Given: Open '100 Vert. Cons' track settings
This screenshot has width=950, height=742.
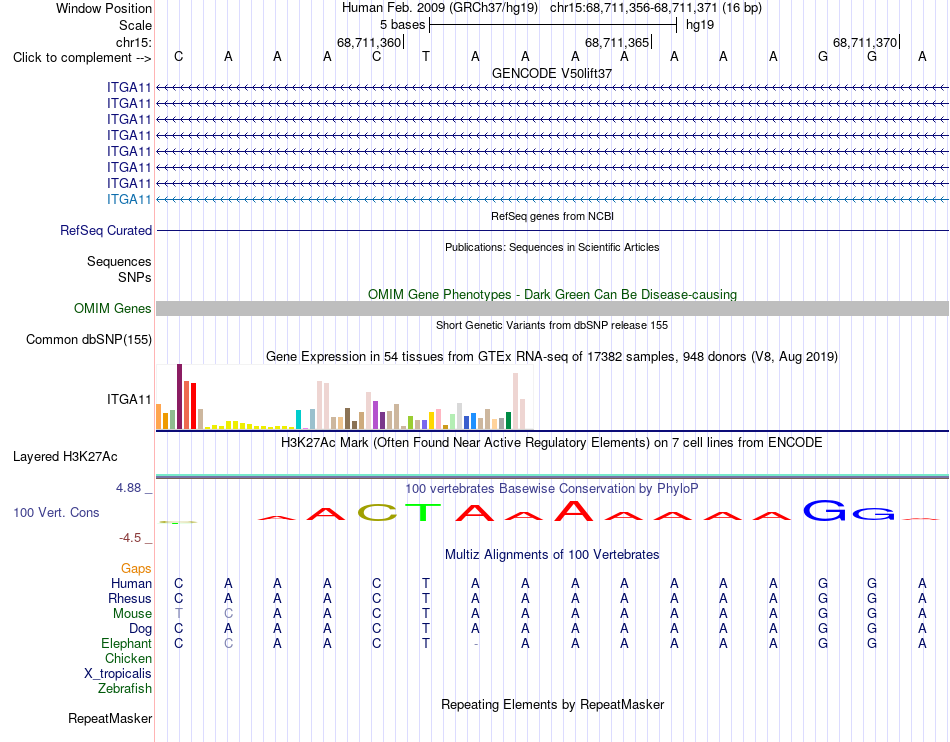Looking at the screenshot, I should pyautogui.click(x=56, y=512).
